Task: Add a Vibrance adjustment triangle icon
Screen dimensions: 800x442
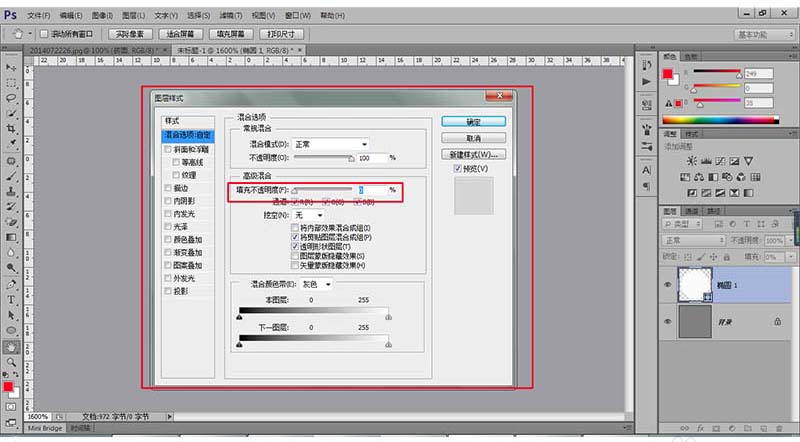Action: coord(748,161)
